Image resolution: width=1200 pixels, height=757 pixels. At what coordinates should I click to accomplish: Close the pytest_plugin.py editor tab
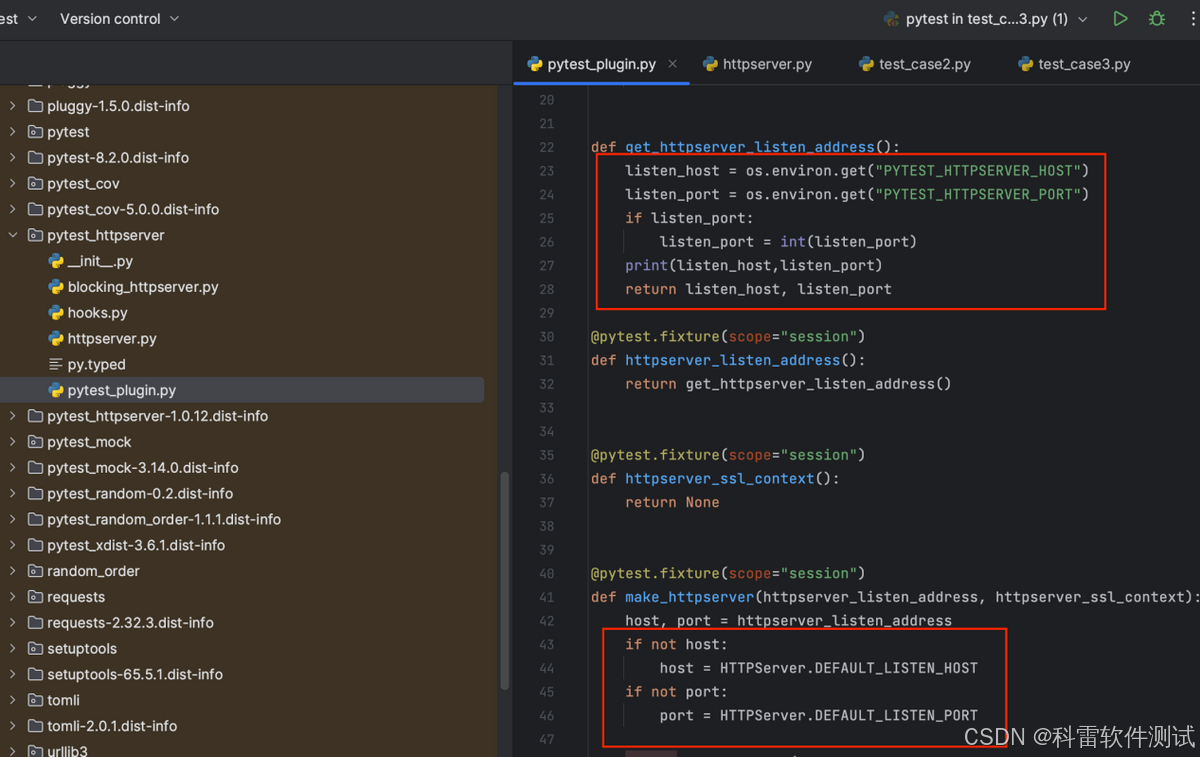tap(673, 64)
